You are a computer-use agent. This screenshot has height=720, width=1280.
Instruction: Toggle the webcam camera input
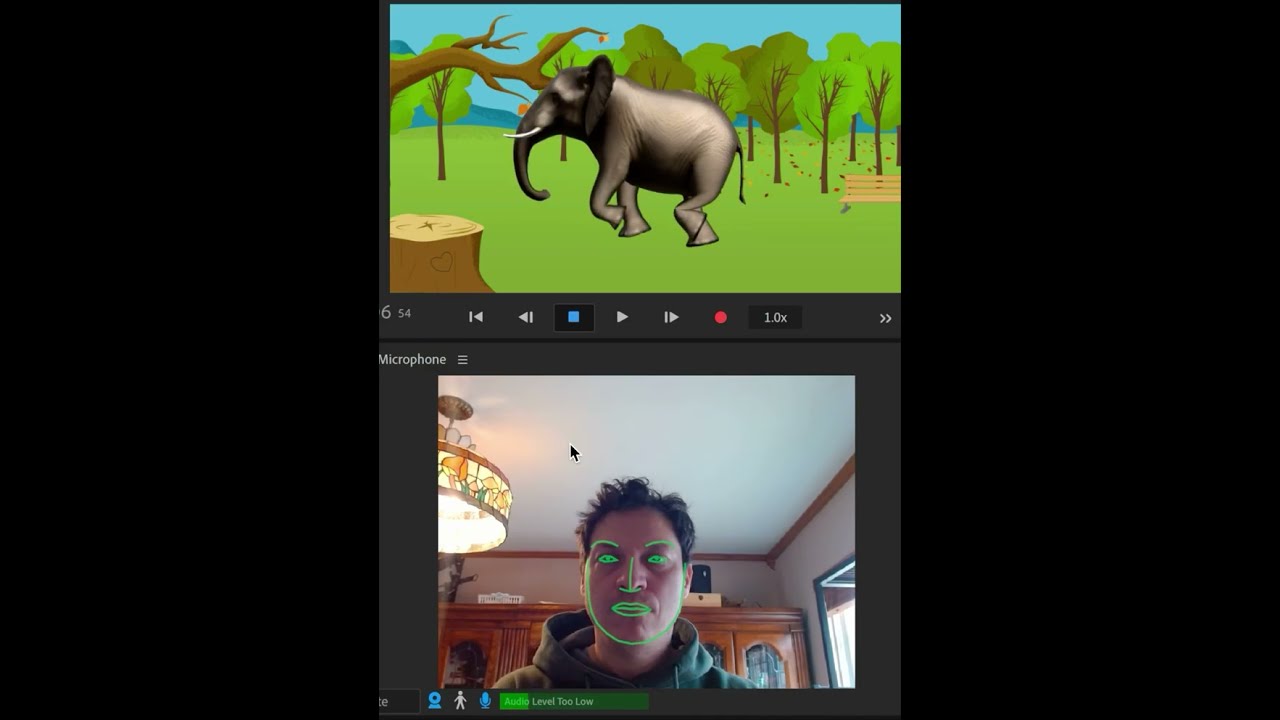tap(435, 701)
